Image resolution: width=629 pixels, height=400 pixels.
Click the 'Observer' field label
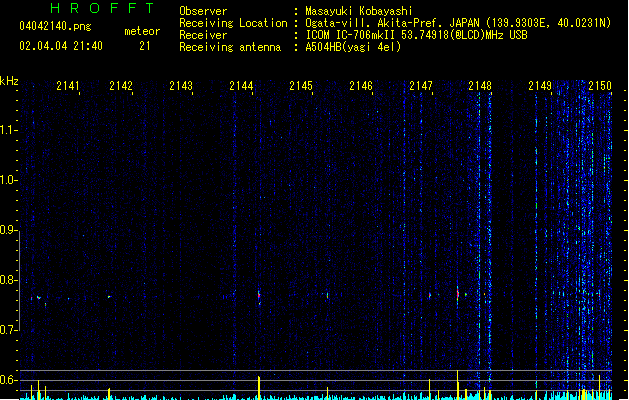tap(203, 11)
